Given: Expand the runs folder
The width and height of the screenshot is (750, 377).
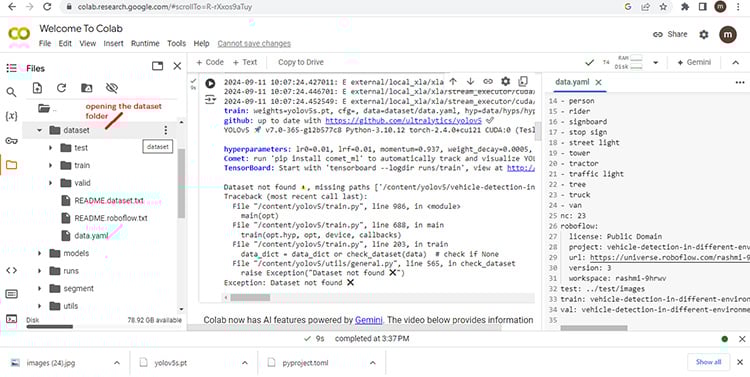Looking at the screenshot, I should click(x=40, y=271).
